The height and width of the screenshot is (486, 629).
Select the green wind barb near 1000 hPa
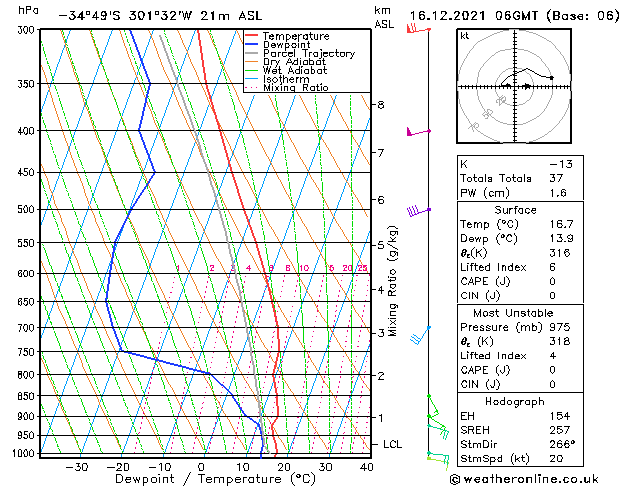(x=436, y=456)
